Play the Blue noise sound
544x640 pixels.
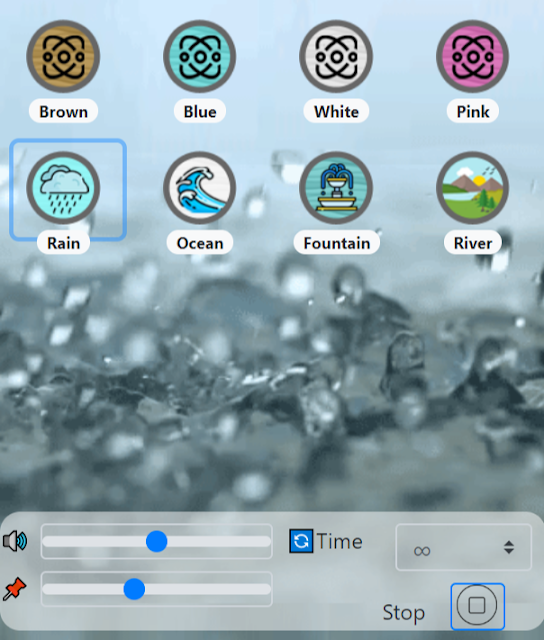point(200,56)
